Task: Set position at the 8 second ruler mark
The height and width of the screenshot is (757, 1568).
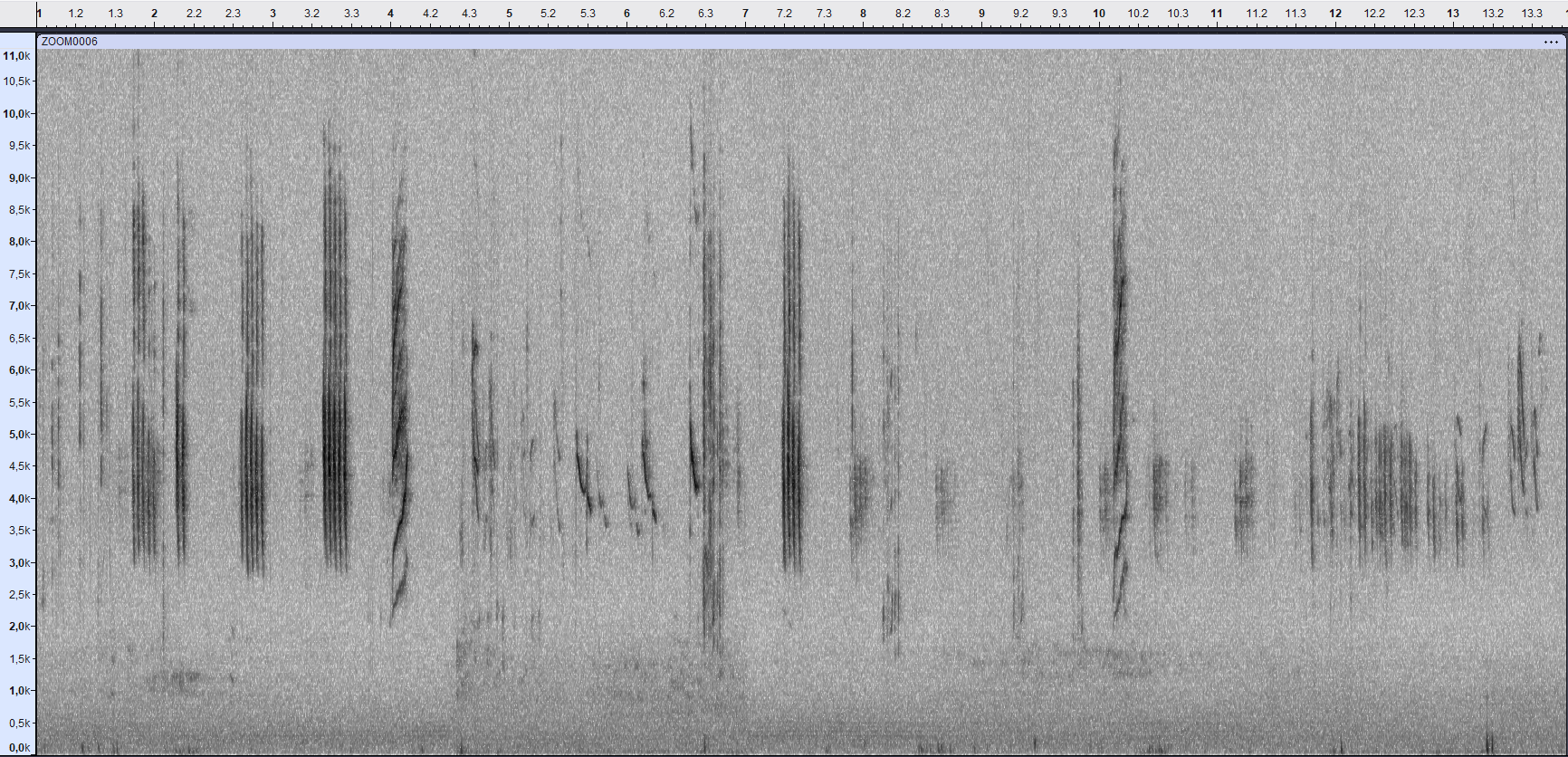Action: 864,14
